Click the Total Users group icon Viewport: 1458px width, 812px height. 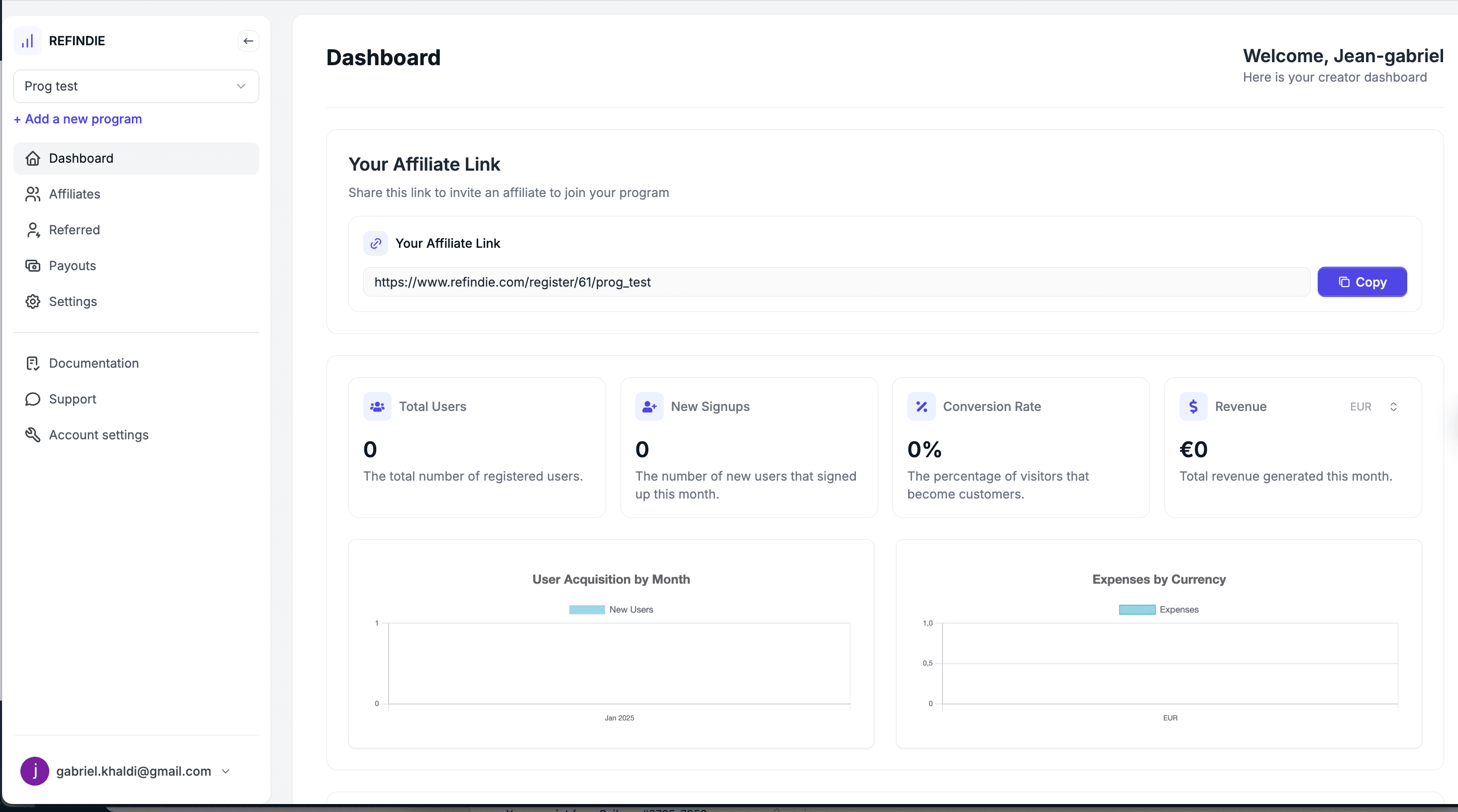(377, 406)
